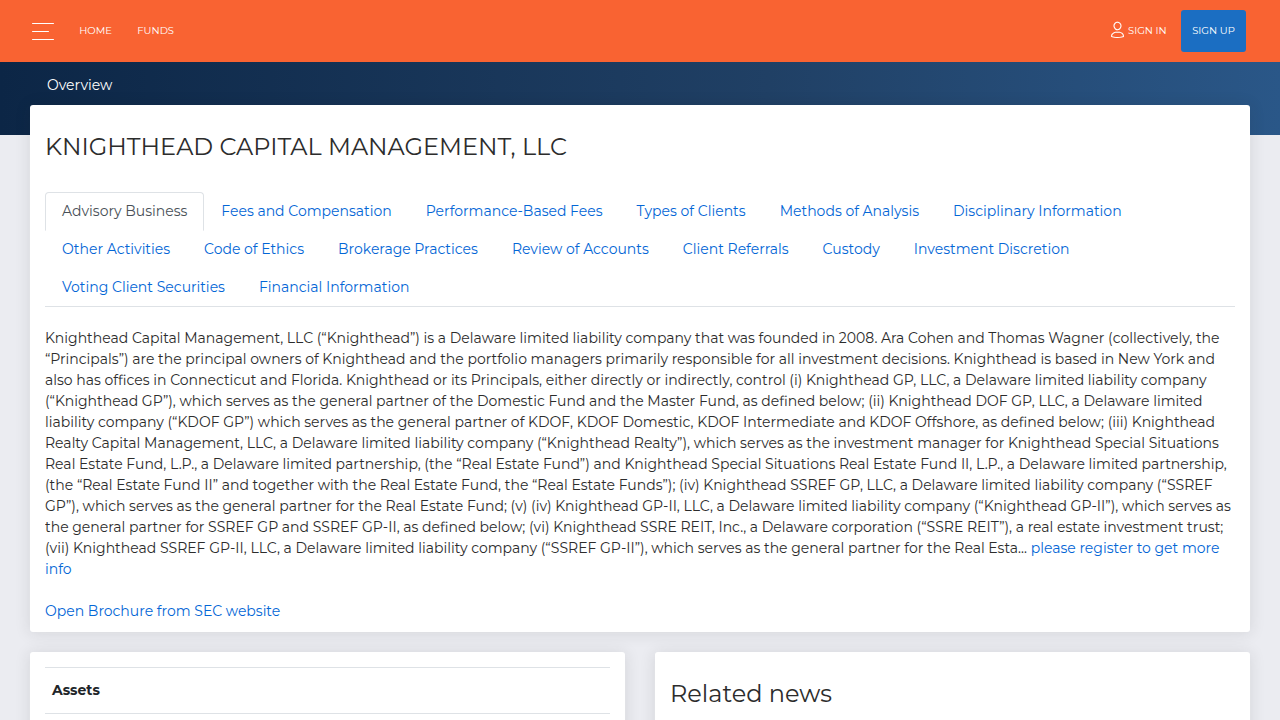This screenshot has width=1280, height=720.
Task: View the Voting Client Securities tab
Action: coord(143,287)
